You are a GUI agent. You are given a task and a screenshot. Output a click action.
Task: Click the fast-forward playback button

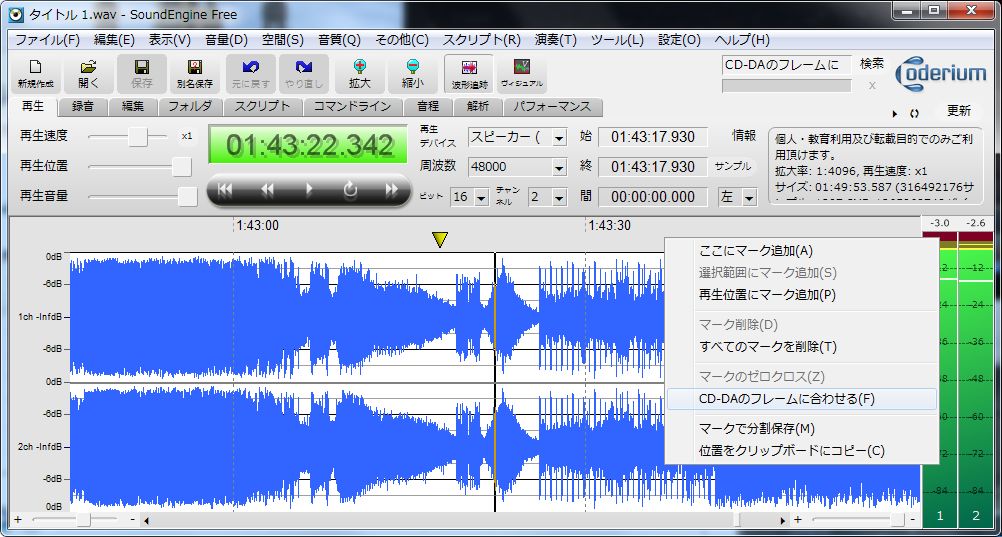(x=392, y=190)
